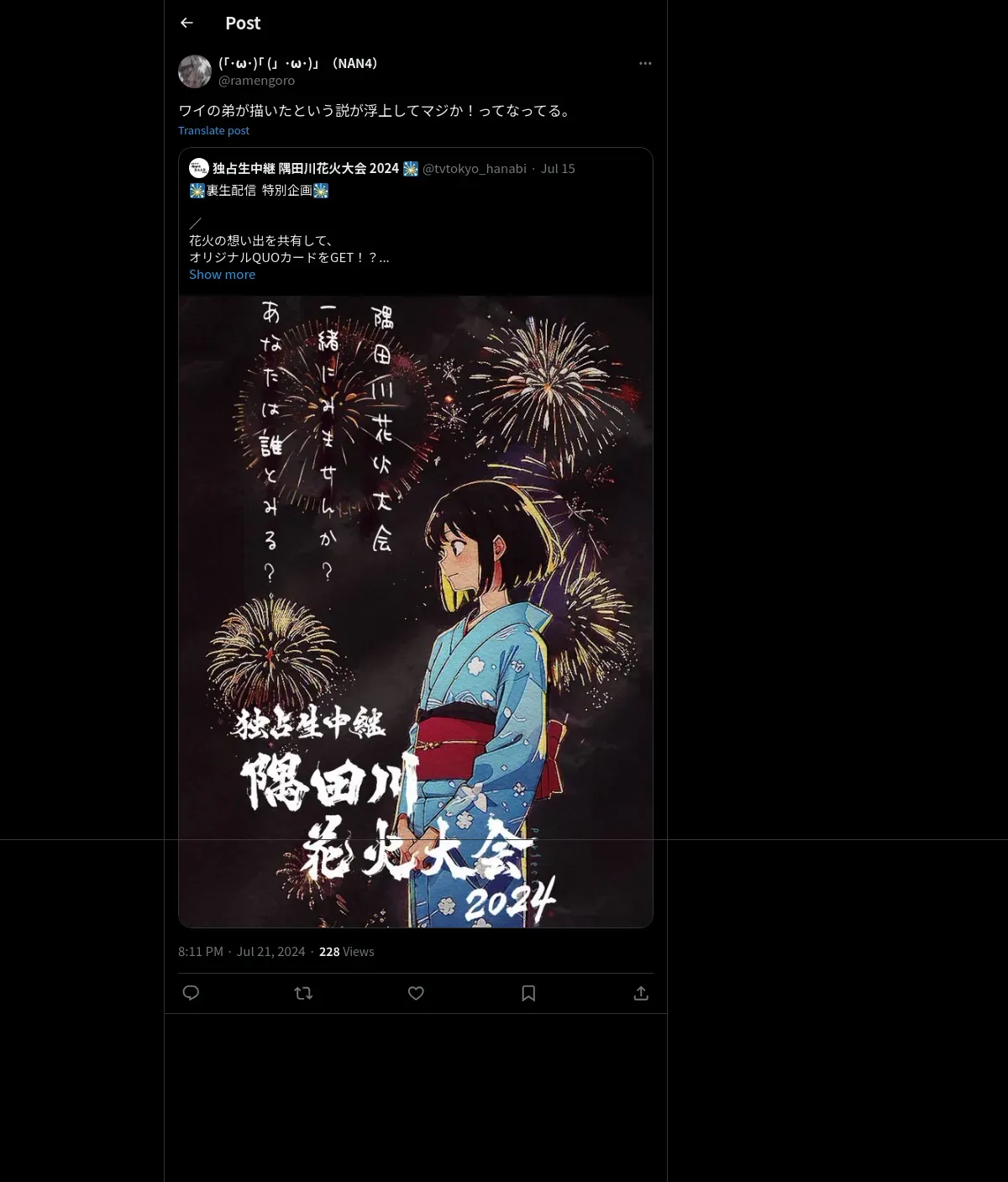The image size is (1008, 1182).
Task: Open the (NAN4) display name
Action: [298, 63]
